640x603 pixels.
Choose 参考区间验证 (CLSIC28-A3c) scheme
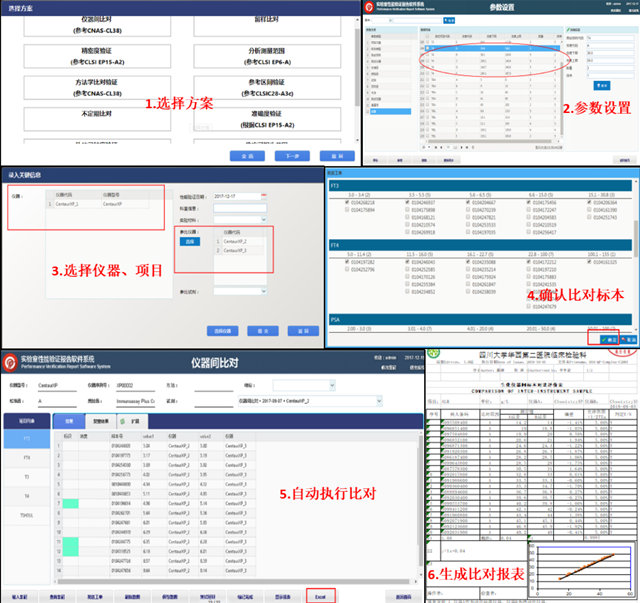(267, 88)
